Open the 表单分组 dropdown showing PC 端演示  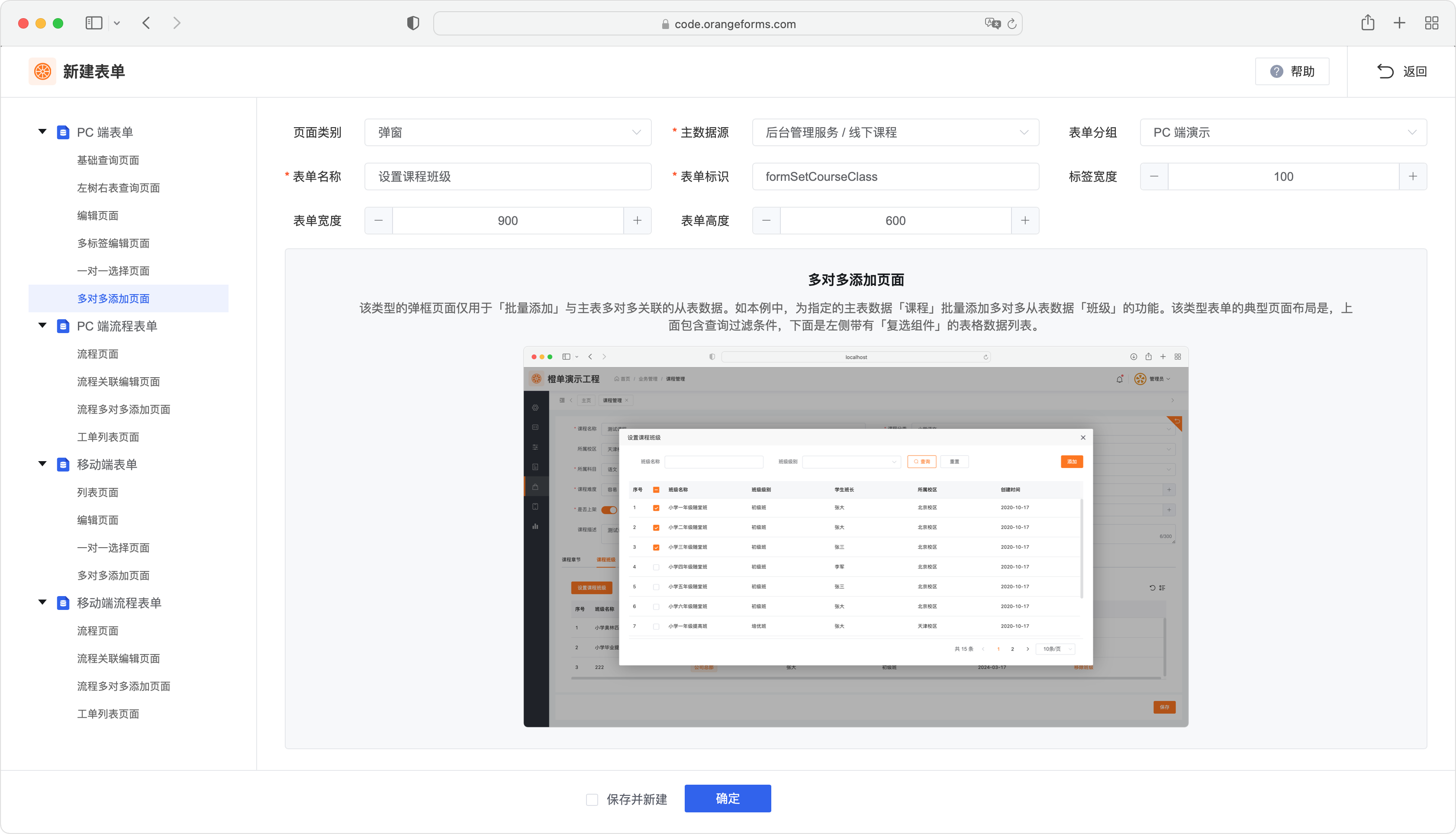(x=1284, y=132)
